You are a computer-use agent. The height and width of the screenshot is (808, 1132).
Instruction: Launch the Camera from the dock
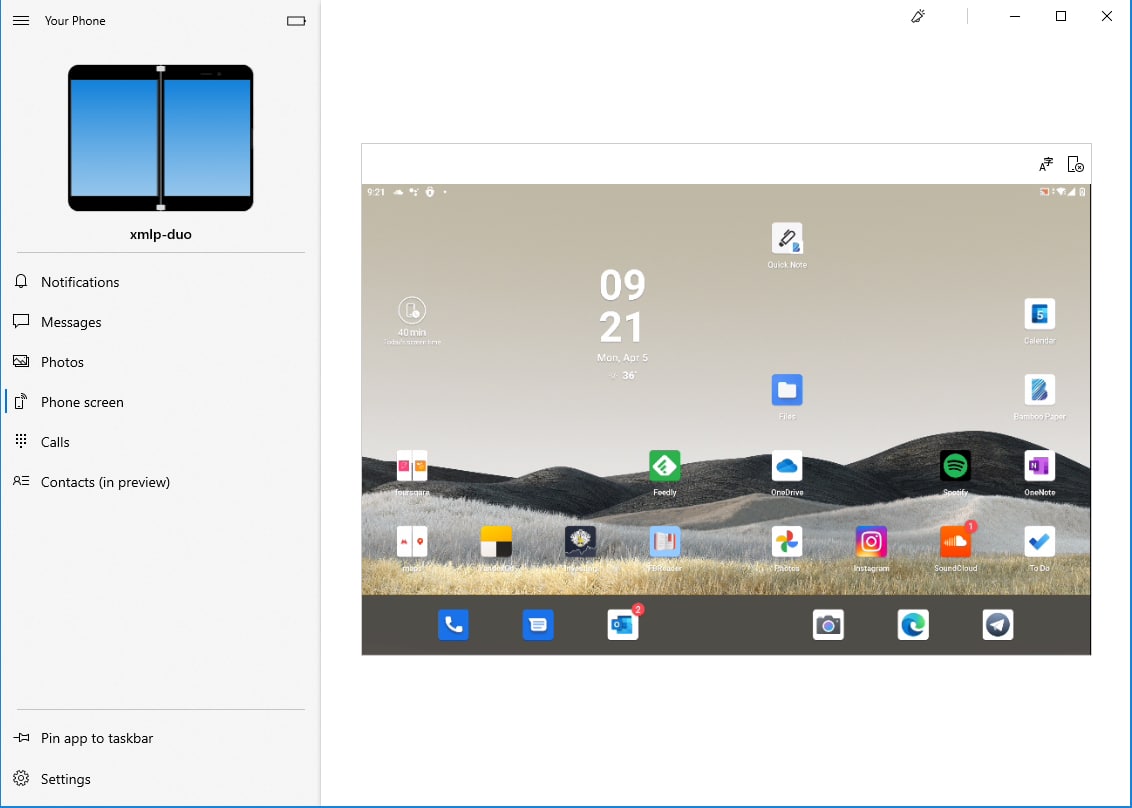pos(828,625)
